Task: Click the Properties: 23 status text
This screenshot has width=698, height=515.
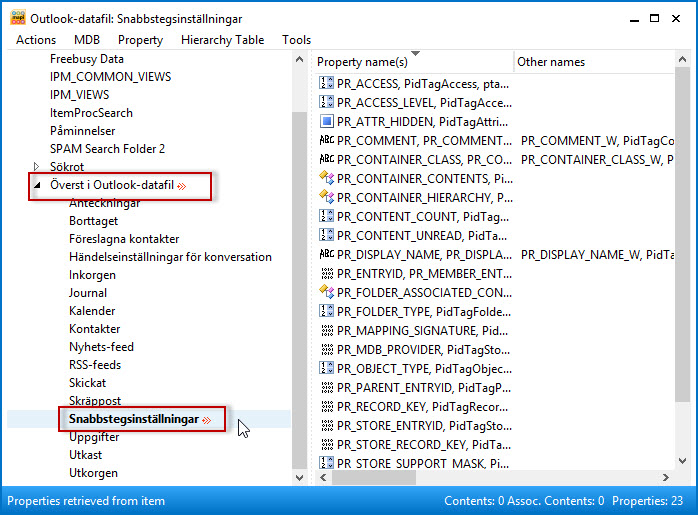Action: tap(647, 501)
